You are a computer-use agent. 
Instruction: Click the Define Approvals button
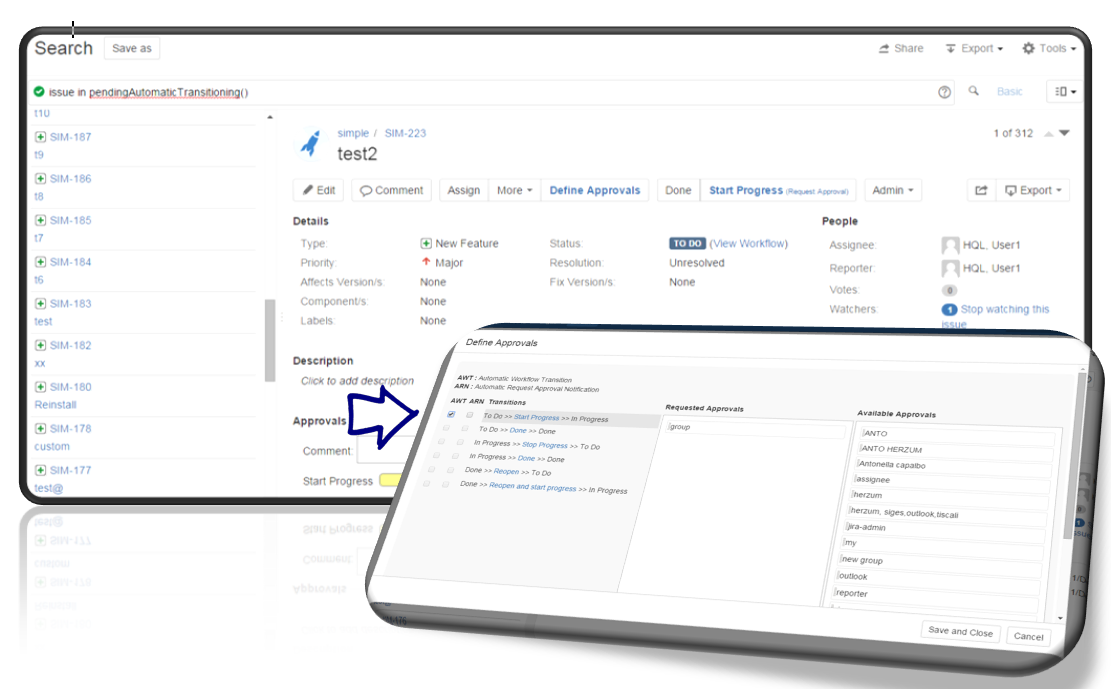point(594,190)
